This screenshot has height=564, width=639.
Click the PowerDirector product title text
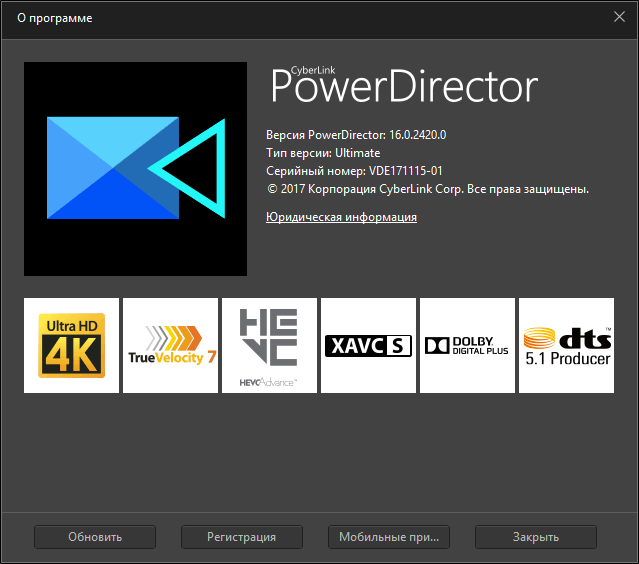(x=404, y=90)
